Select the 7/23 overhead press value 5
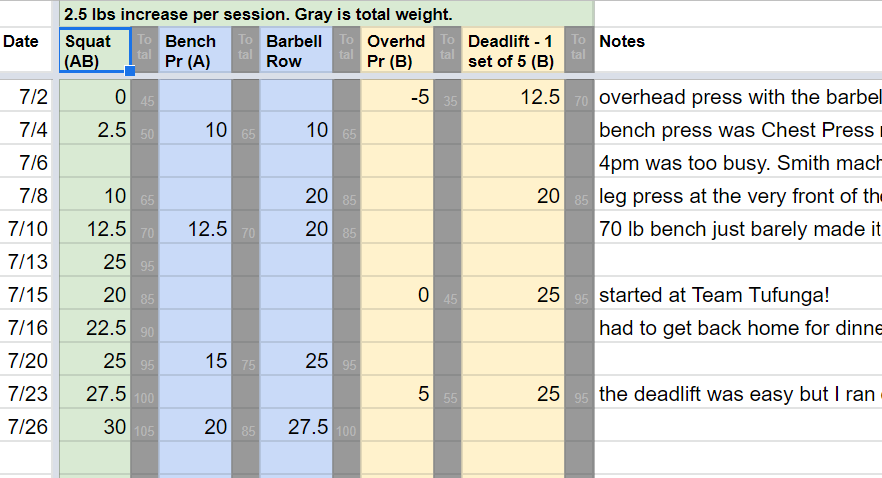Image resolution: width=882 pixels, height=478 pixels. tap(397, 394)
